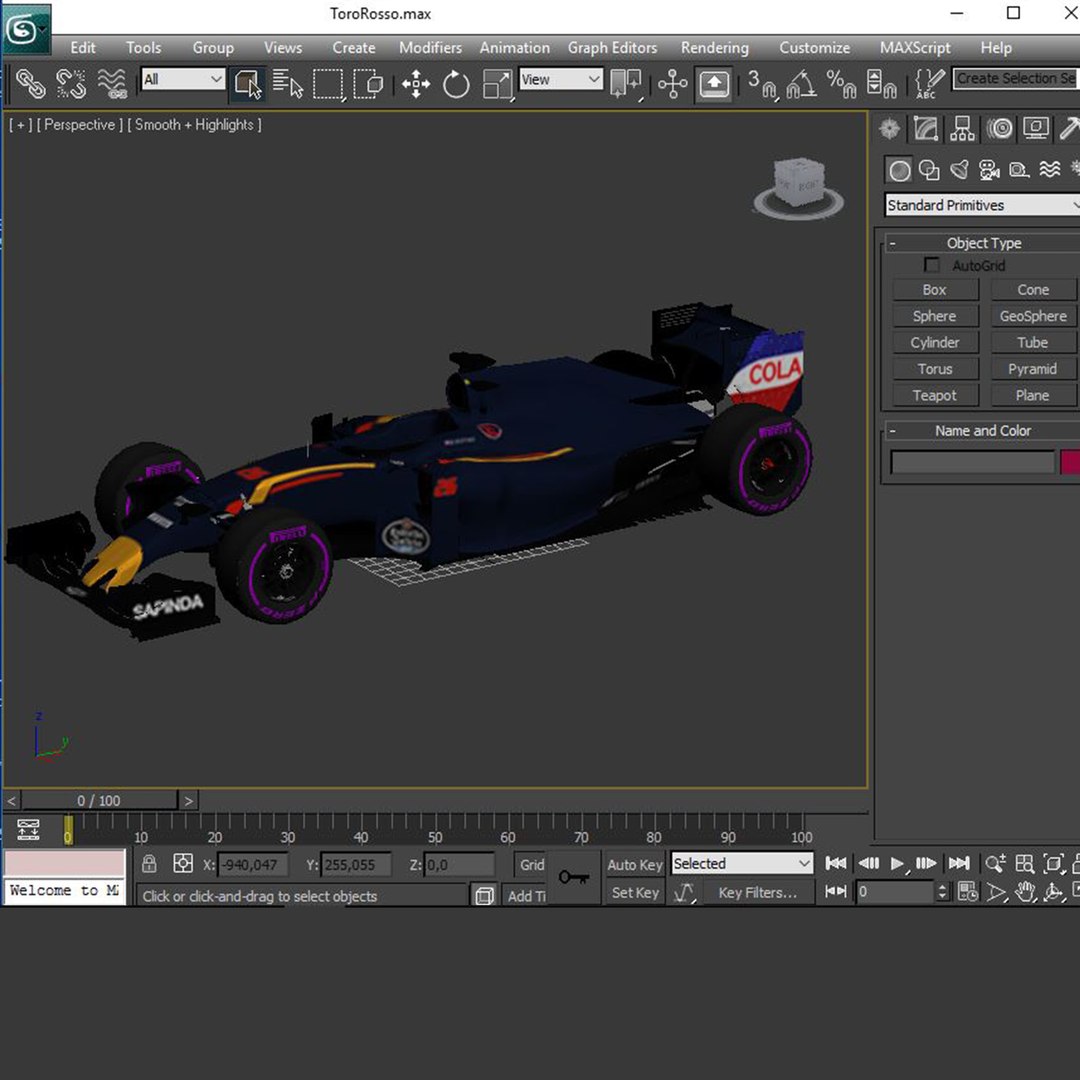
Task: Open the Hierarchy command panel tab
Action: pyautogui.click(x=962, y=129)
